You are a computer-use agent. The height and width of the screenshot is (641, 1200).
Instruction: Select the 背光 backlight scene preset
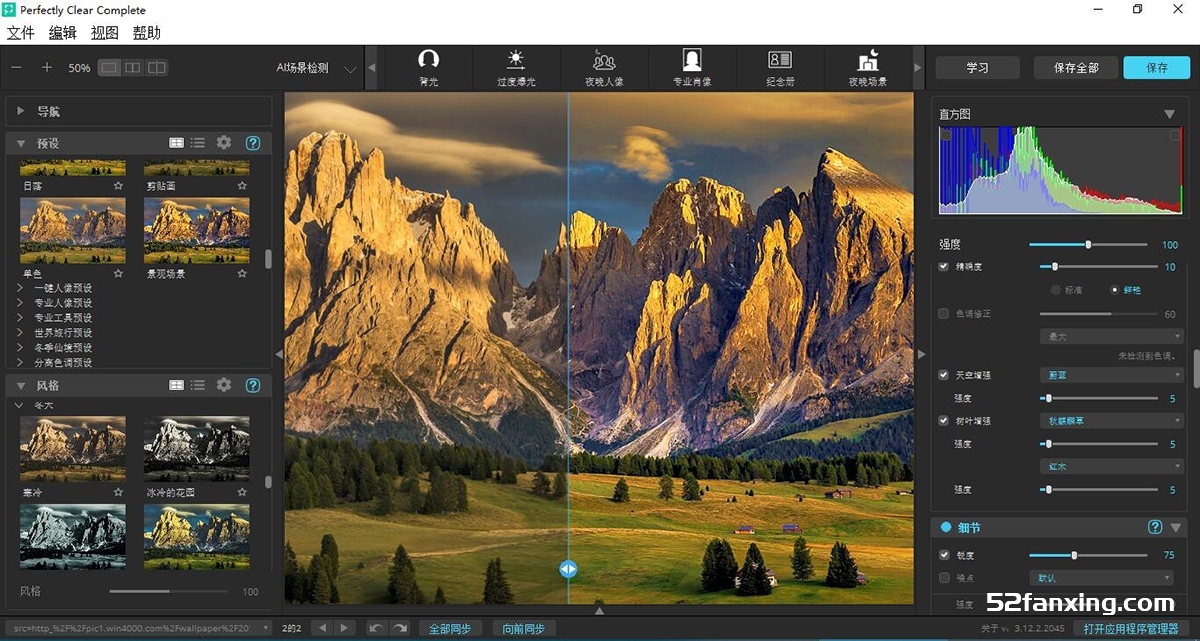click(x=429, y=67)
